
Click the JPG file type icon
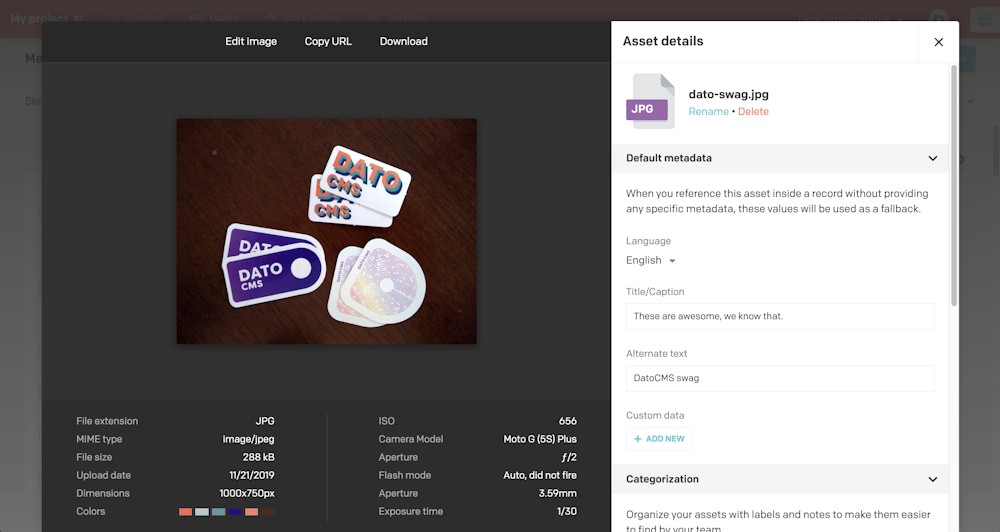648,102
